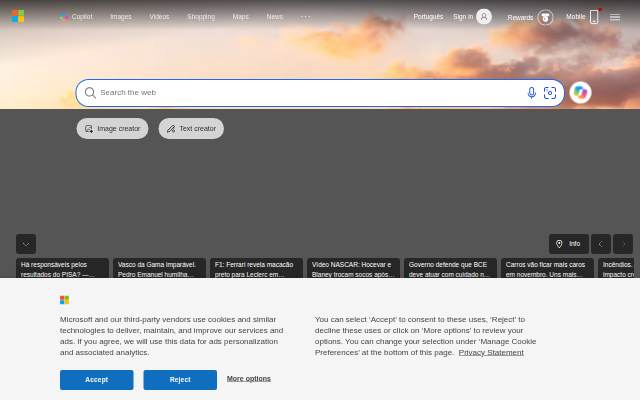Viewport: 640px width, 400px height.
Task: Navigate to News
Action: click(x=275, y=17)
